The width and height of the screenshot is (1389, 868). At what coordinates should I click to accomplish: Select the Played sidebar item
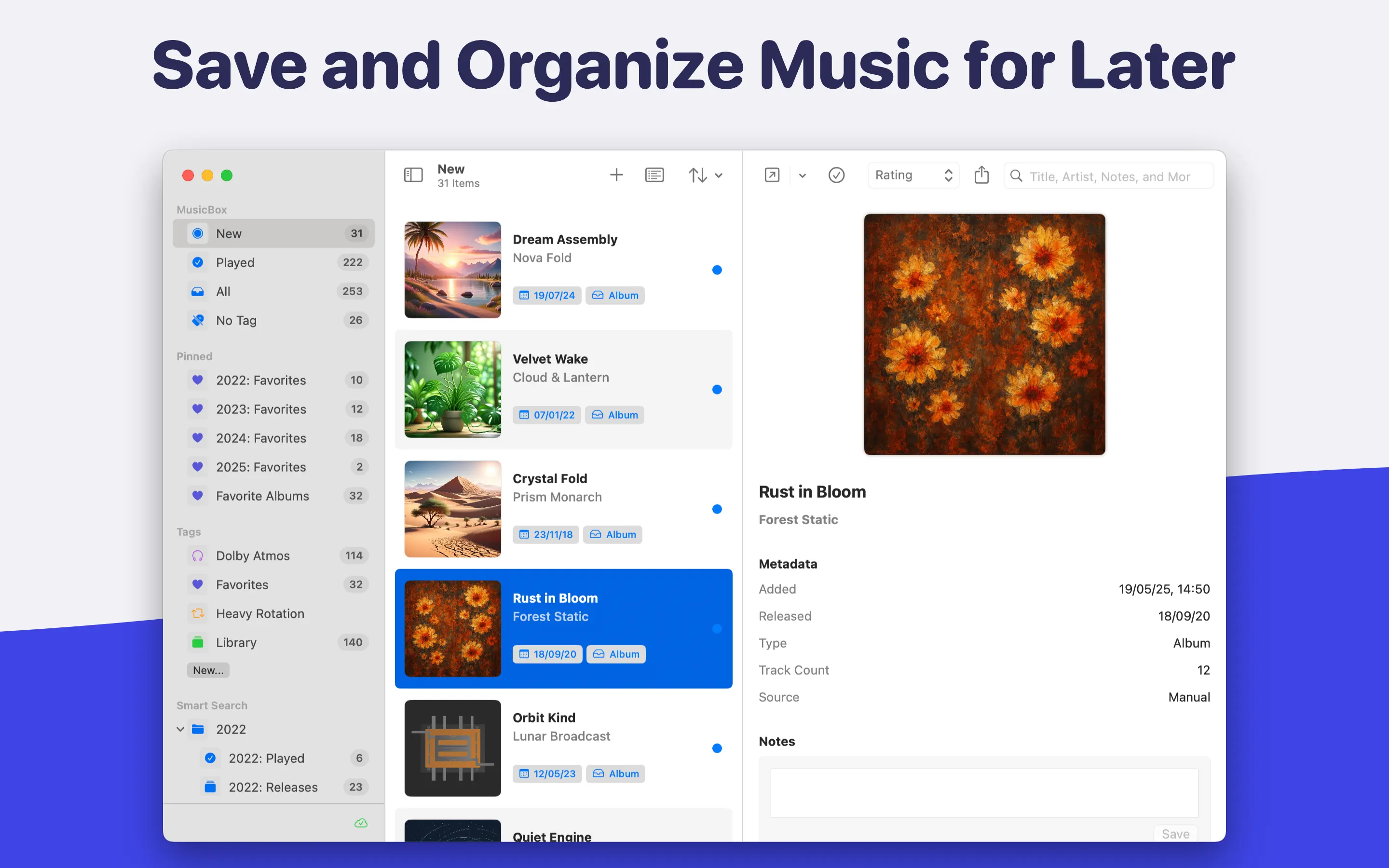point(235,262)
